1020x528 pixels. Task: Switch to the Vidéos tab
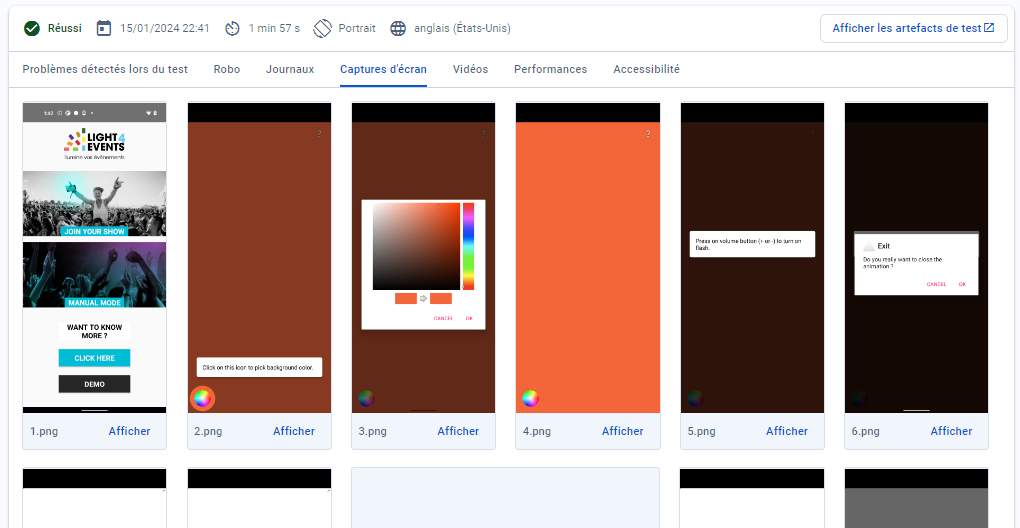point(470,69)
